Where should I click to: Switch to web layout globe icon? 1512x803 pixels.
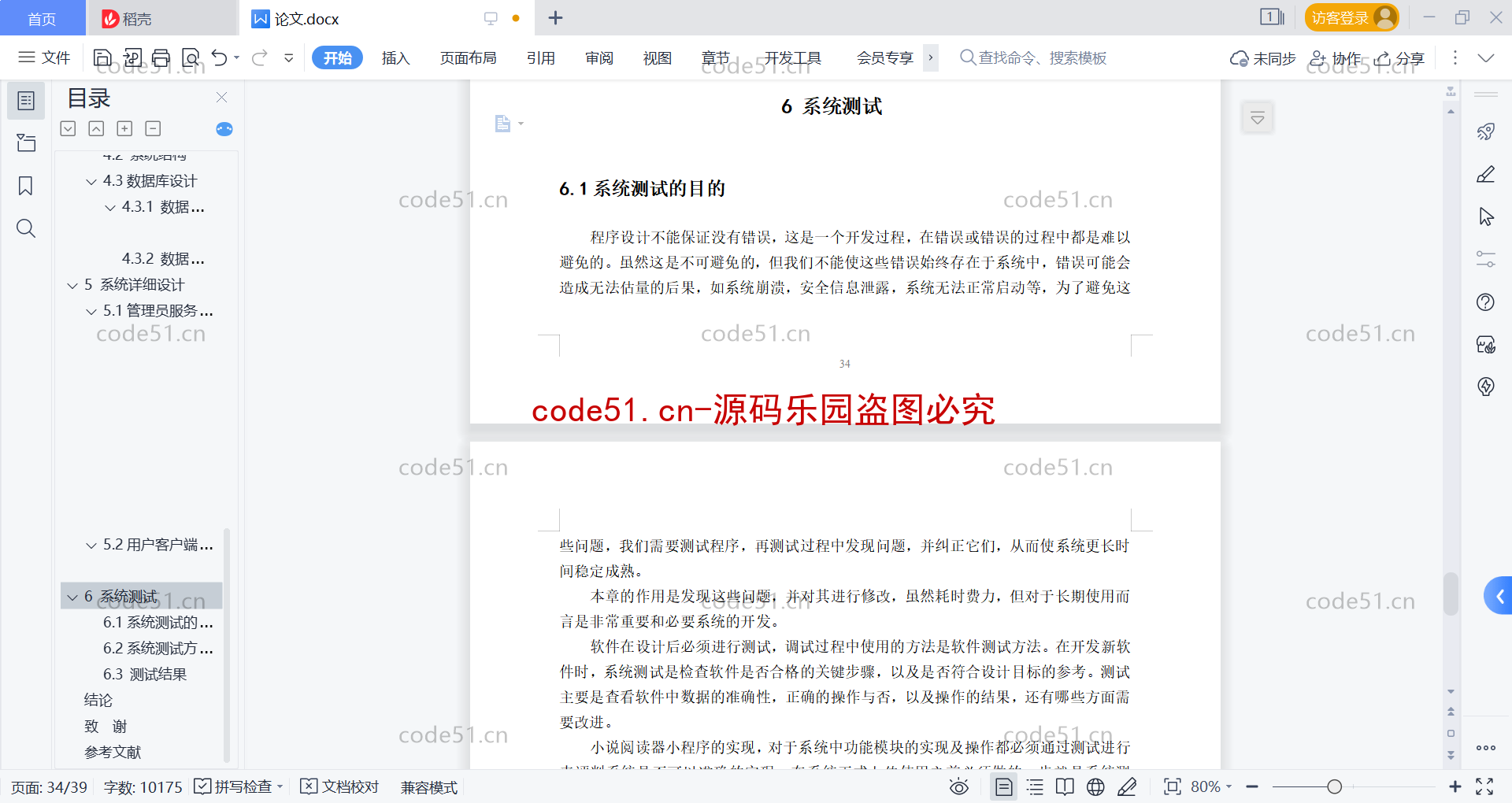tap(1095, 786)
